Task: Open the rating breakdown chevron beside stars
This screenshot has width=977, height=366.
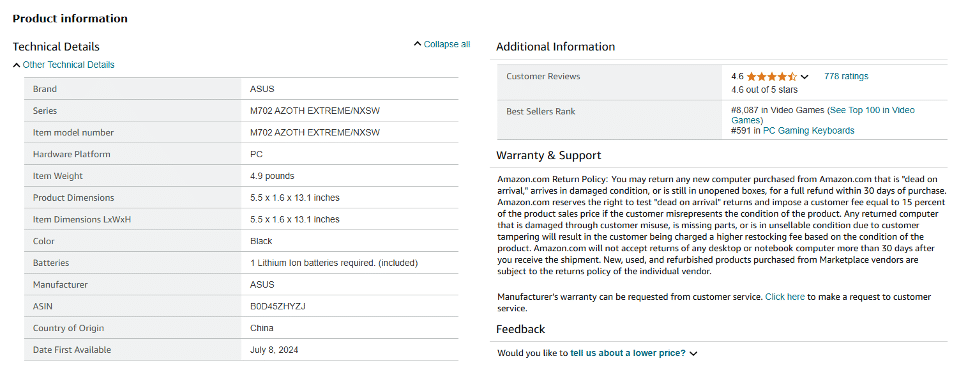Action: [x=804, y=77]
